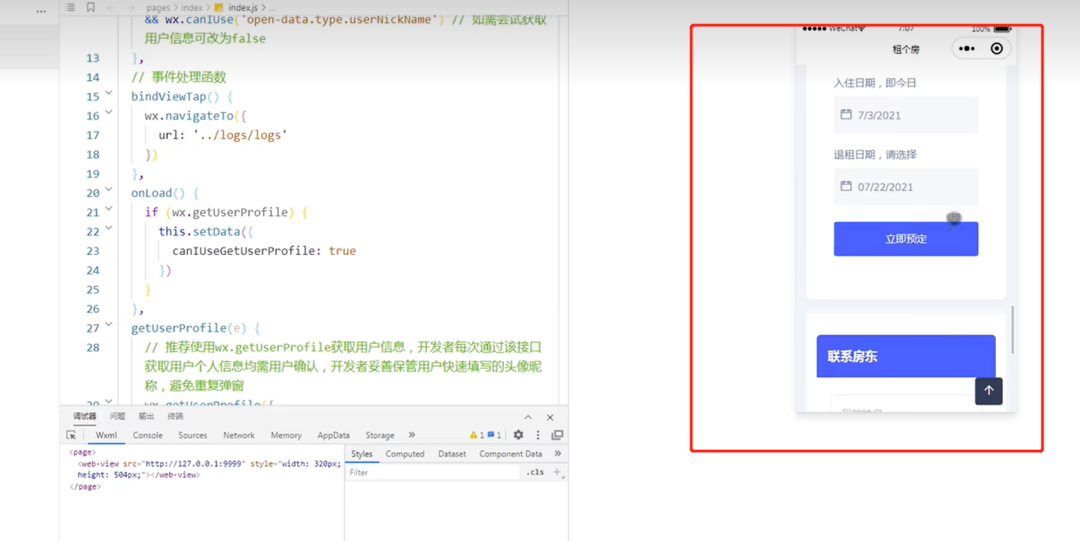Switch to the Computed sub-tab
This screenshot has height=541, width=1080.
405,453
